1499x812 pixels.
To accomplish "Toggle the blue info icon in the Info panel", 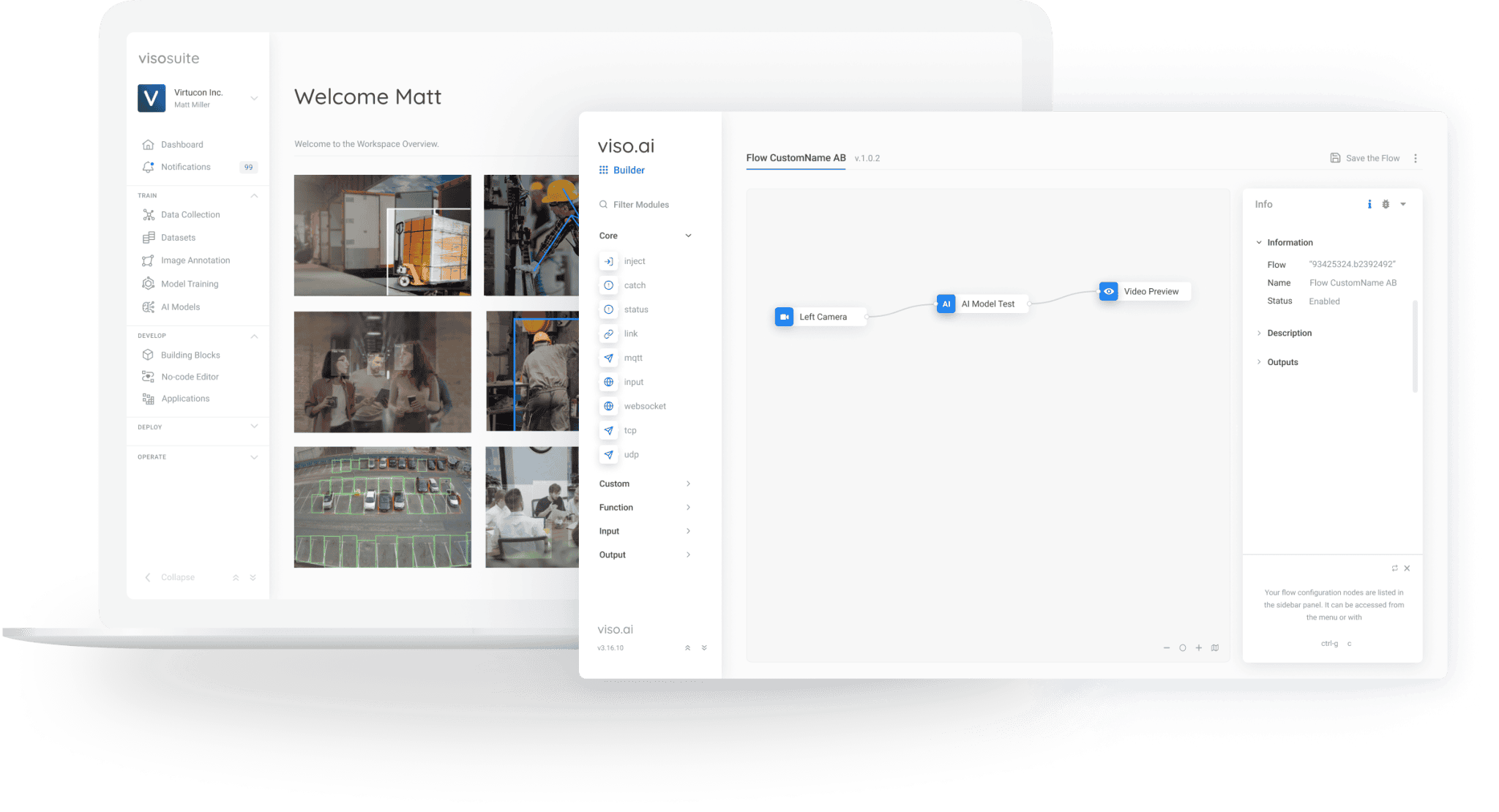I will click(1369, 204).
